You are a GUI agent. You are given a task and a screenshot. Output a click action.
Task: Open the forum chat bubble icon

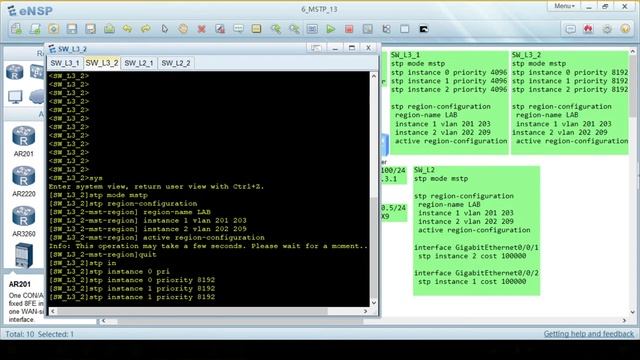(570, 29)
